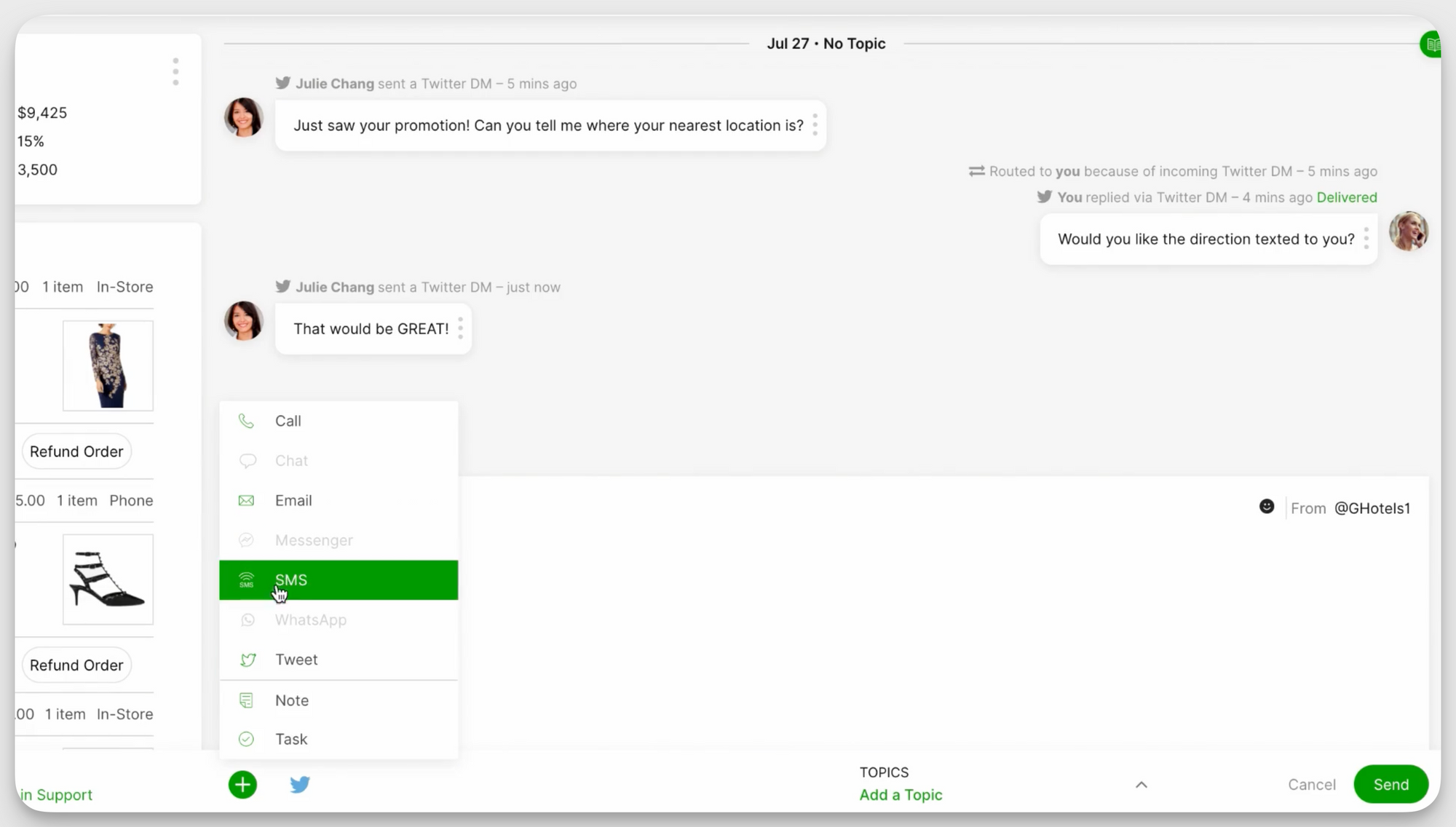Open the emoji picker smiley icon

pyautogui.click(x=1267, y=507)
